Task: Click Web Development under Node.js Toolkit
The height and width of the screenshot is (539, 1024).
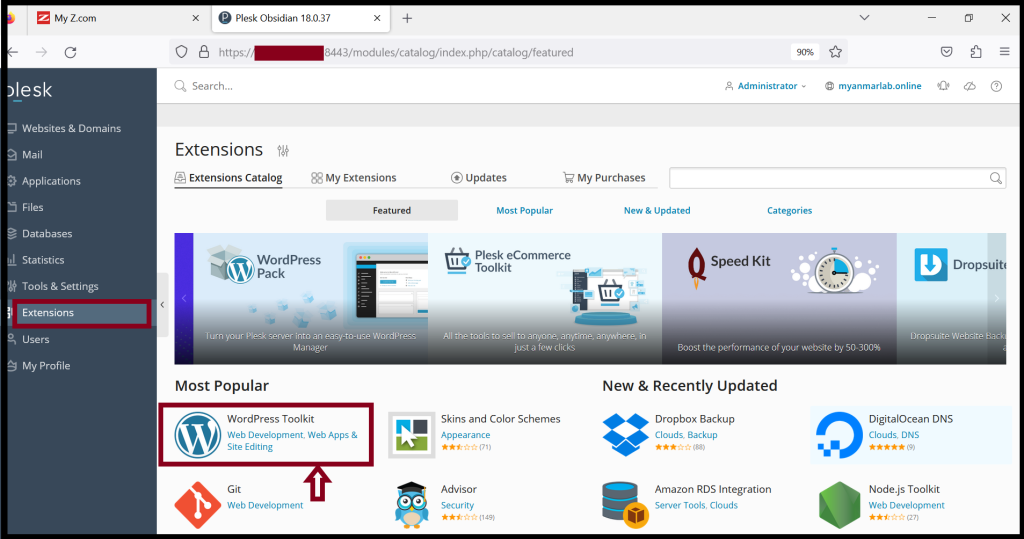Action: click(906, 505)
